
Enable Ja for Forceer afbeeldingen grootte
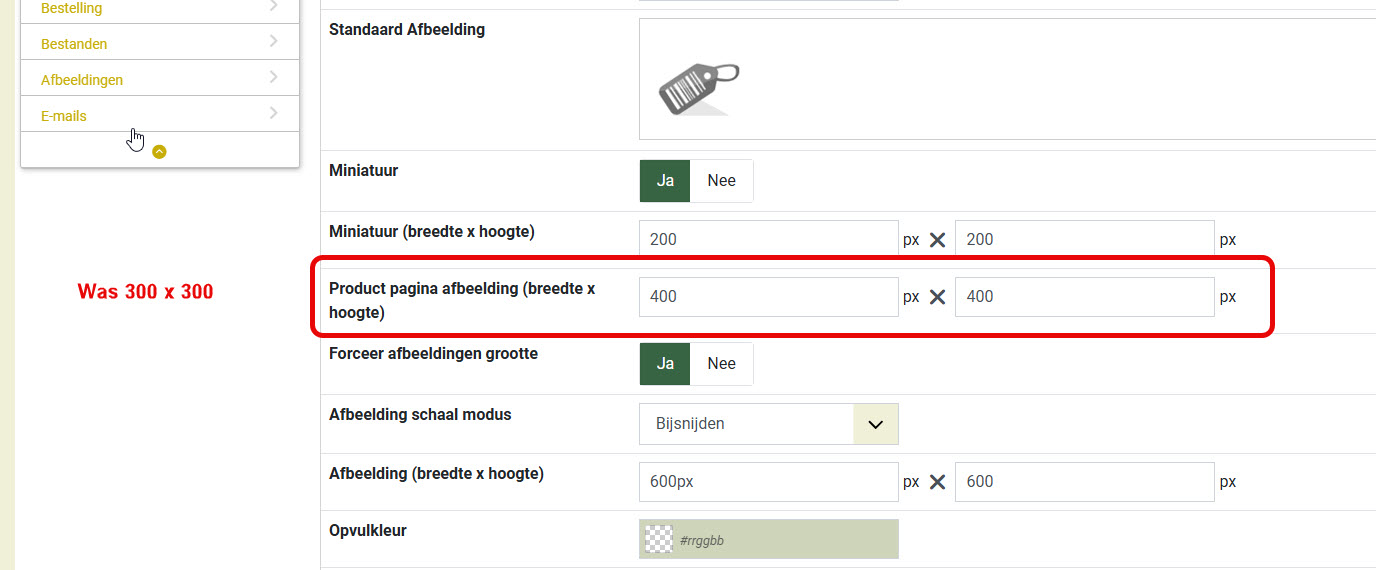click(665, 364)
